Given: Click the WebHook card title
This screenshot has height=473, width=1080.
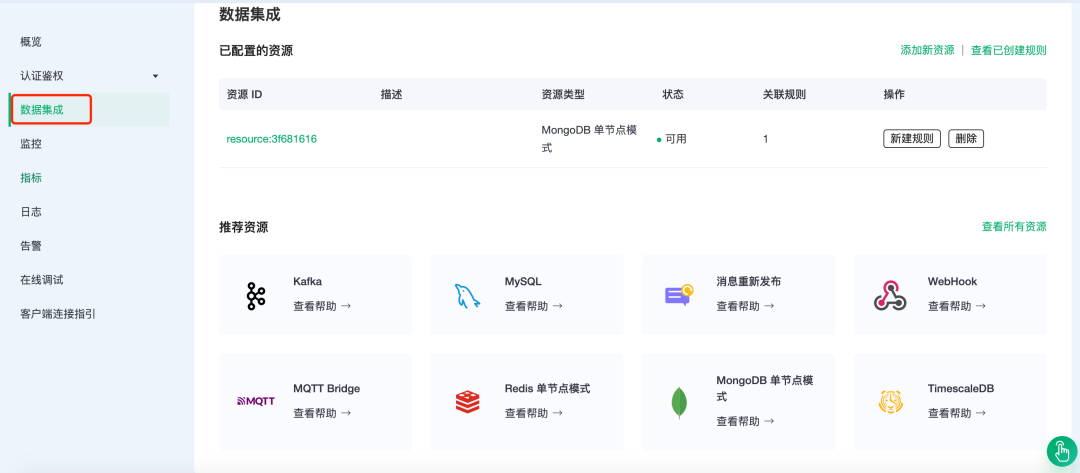Looking at the screenshot, I should coord(952,282).
